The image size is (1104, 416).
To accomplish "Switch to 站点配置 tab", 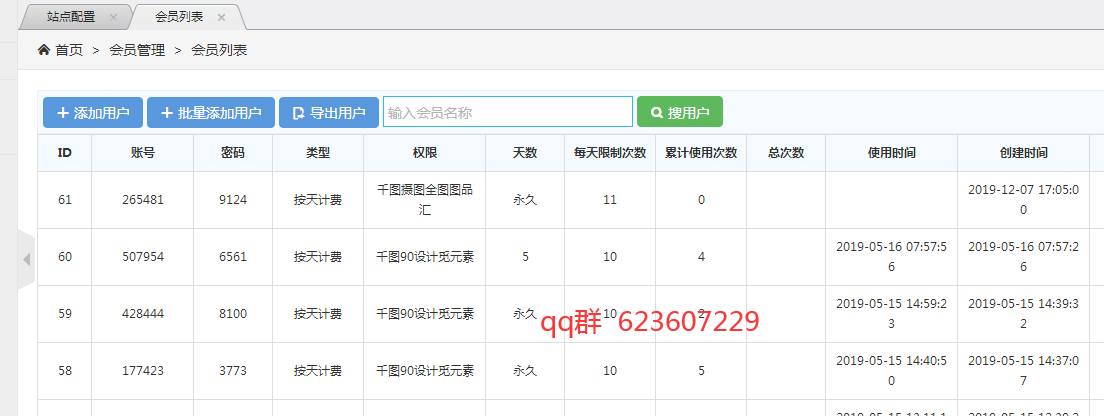I will click(x=71, y=18).
